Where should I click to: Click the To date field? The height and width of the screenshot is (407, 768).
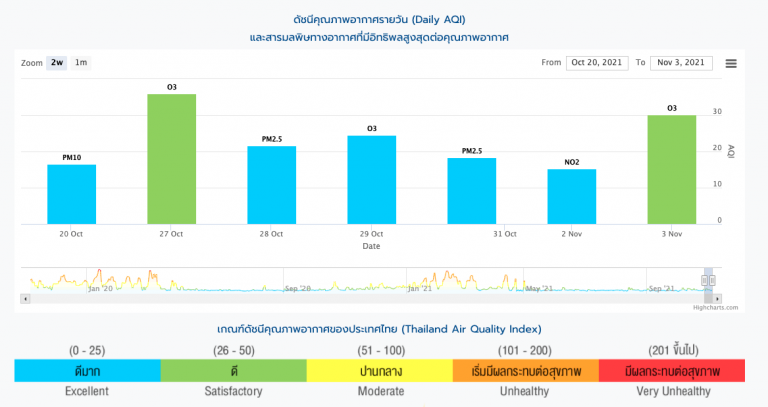click(682, 63)
